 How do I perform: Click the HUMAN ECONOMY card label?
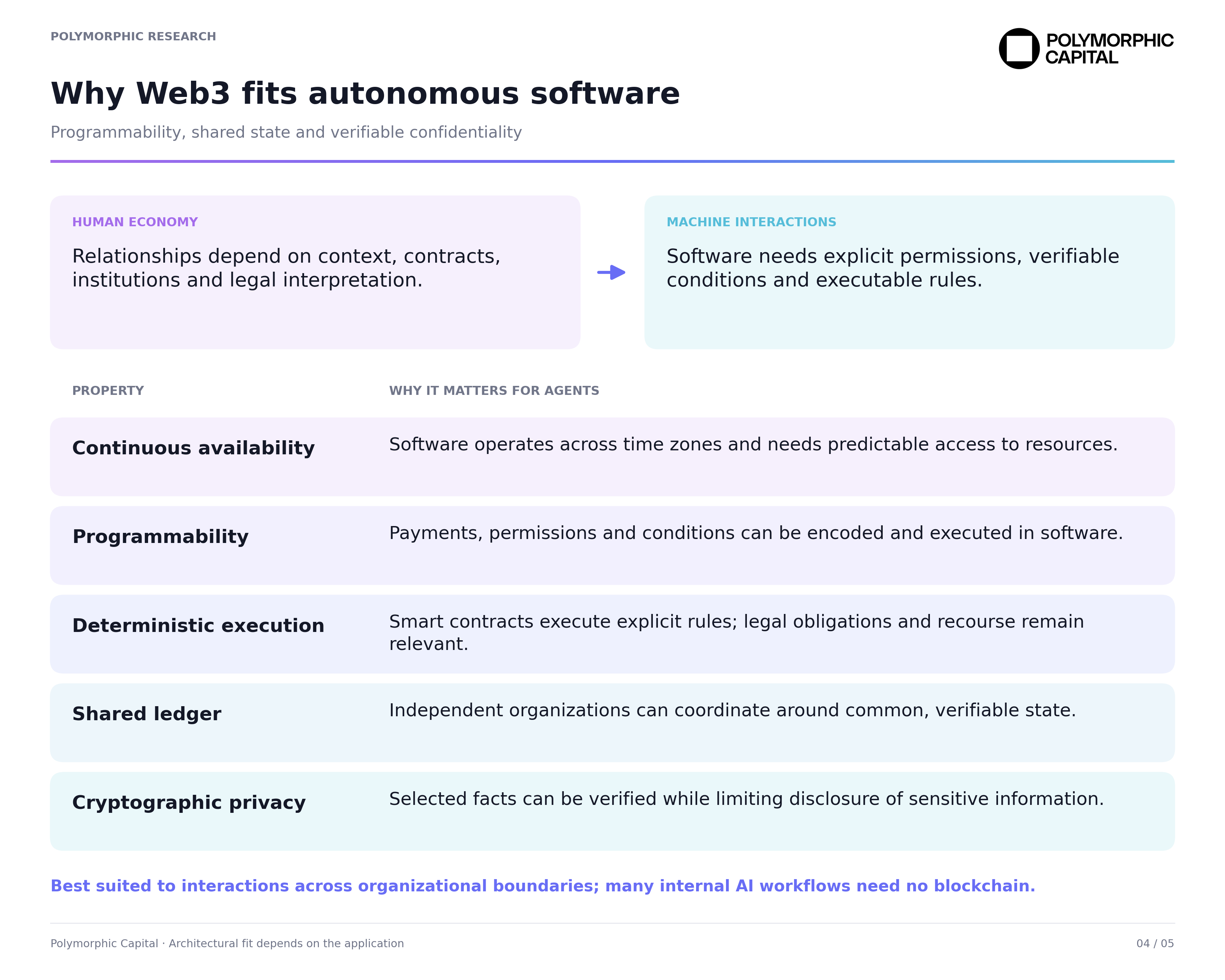click(x=135, y=222)
